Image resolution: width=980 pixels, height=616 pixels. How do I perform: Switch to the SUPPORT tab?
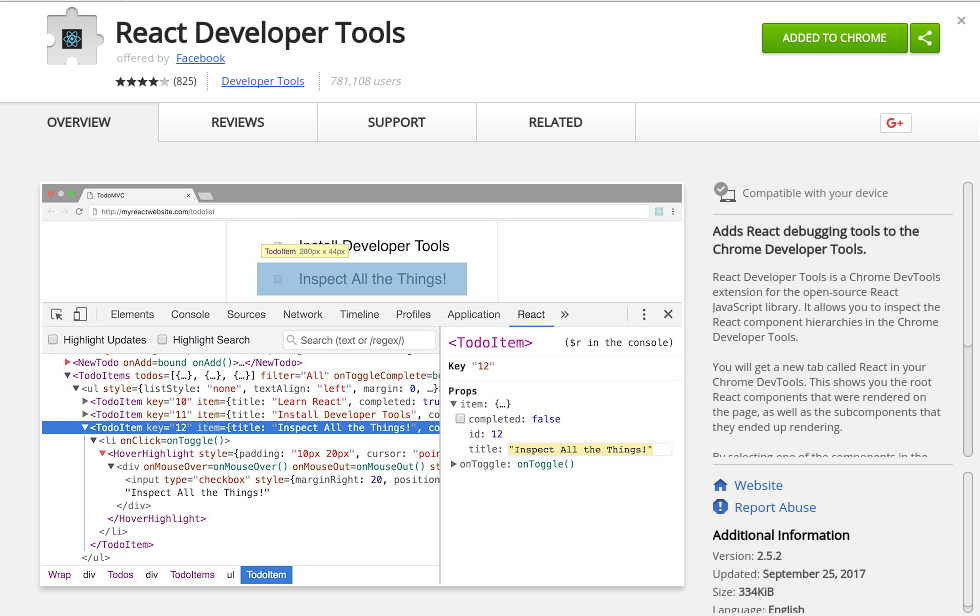[396, 122]
